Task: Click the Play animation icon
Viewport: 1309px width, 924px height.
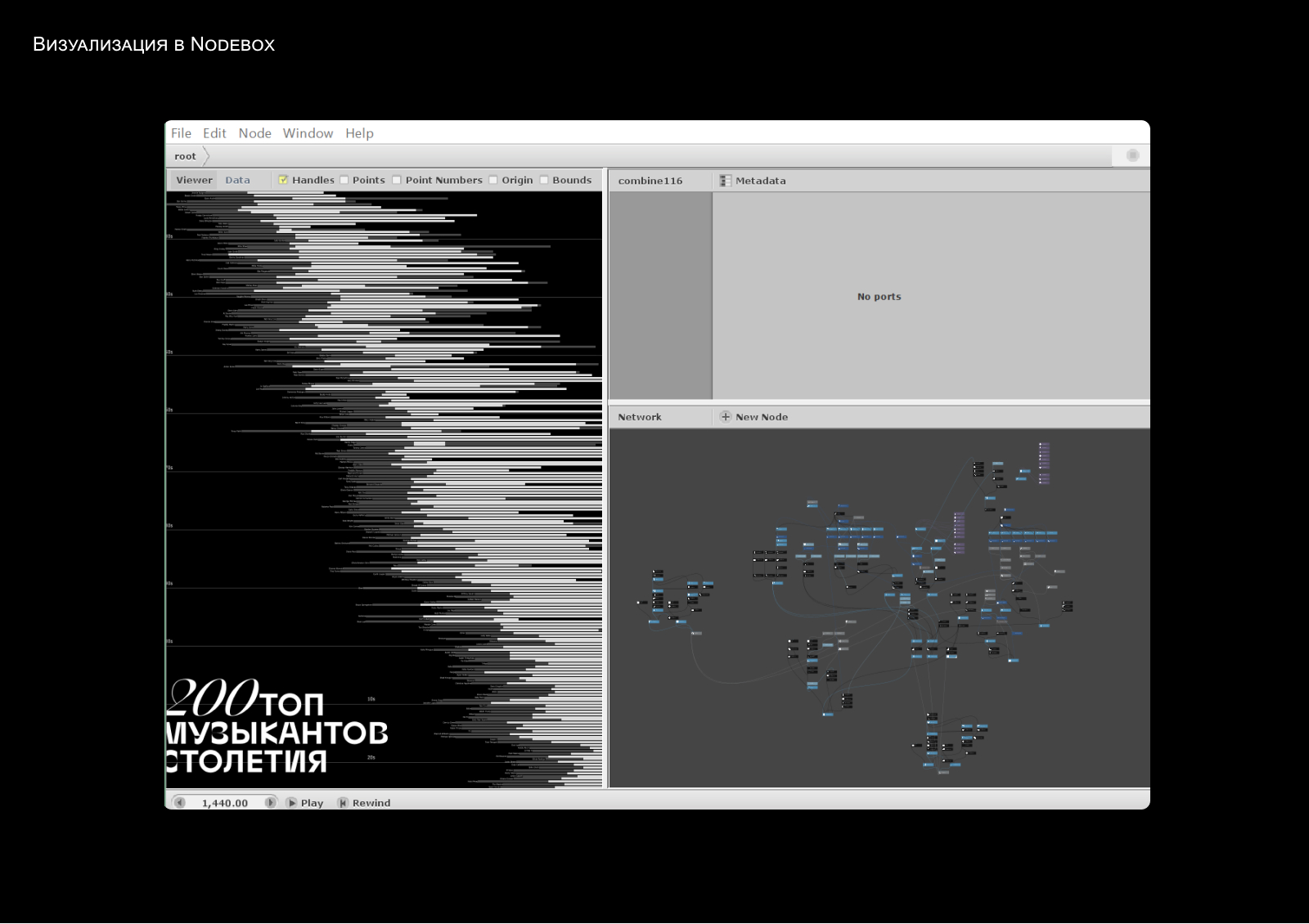Action: pos(292,803)
